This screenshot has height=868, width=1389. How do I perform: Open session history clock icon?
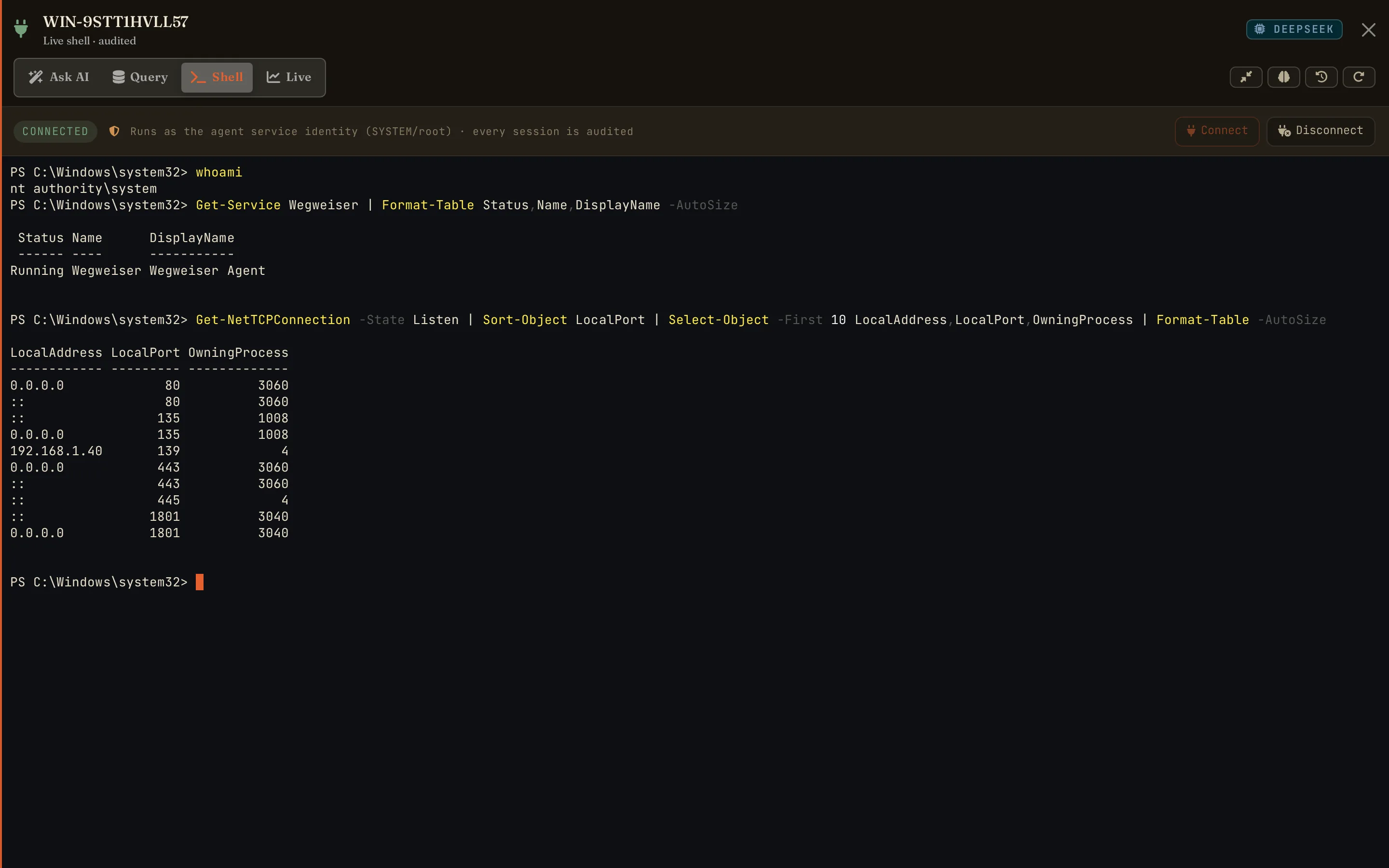[1321, 77]
